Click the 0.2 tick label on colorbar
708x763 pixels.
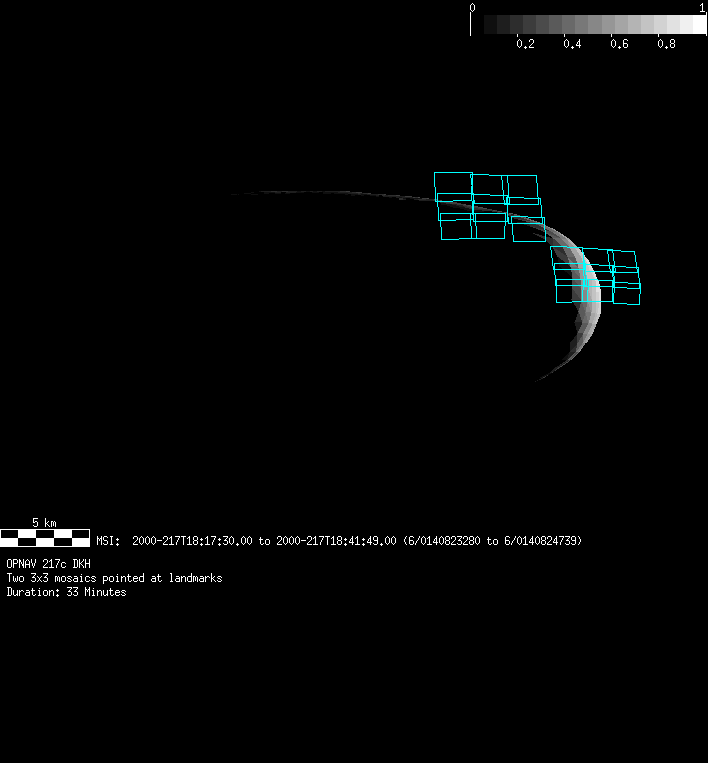525,44
